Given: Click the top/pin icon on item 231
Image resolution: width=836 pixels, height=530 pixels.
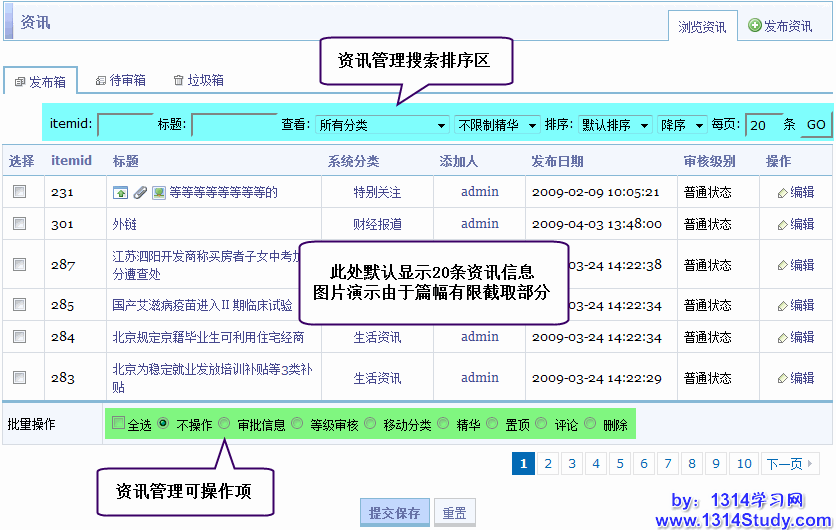Looking at the screenshot, I should 121,192.
